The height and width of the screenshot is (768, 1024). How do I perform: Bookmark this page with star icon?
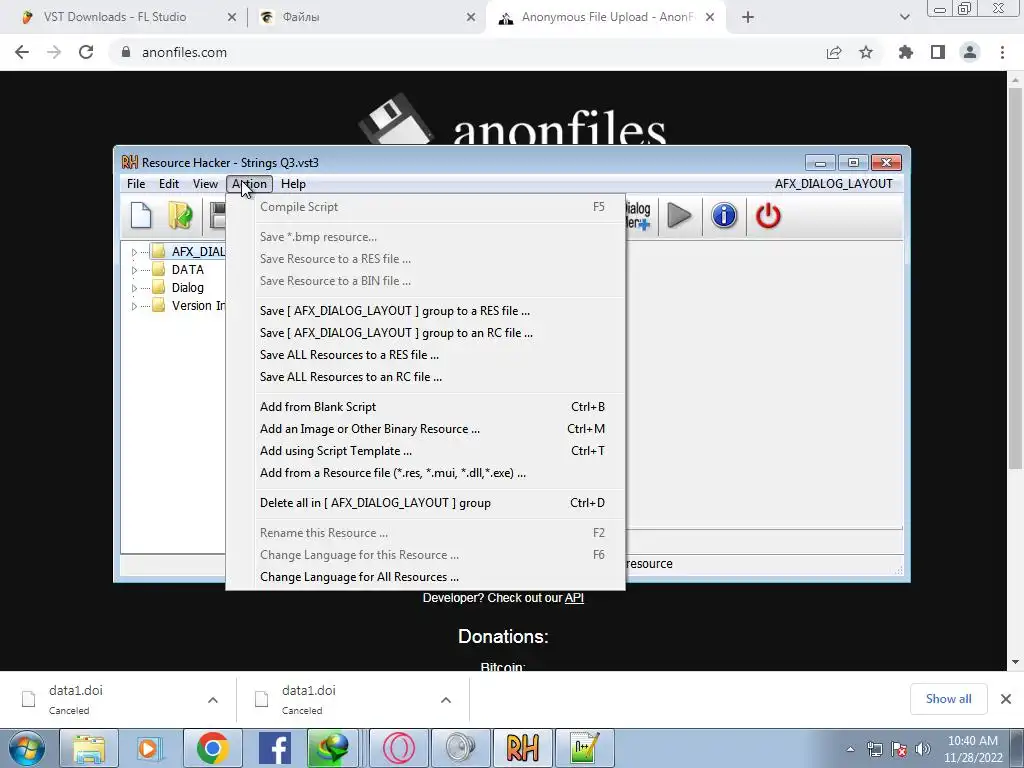pyautogui.click(x=866, y=52)
